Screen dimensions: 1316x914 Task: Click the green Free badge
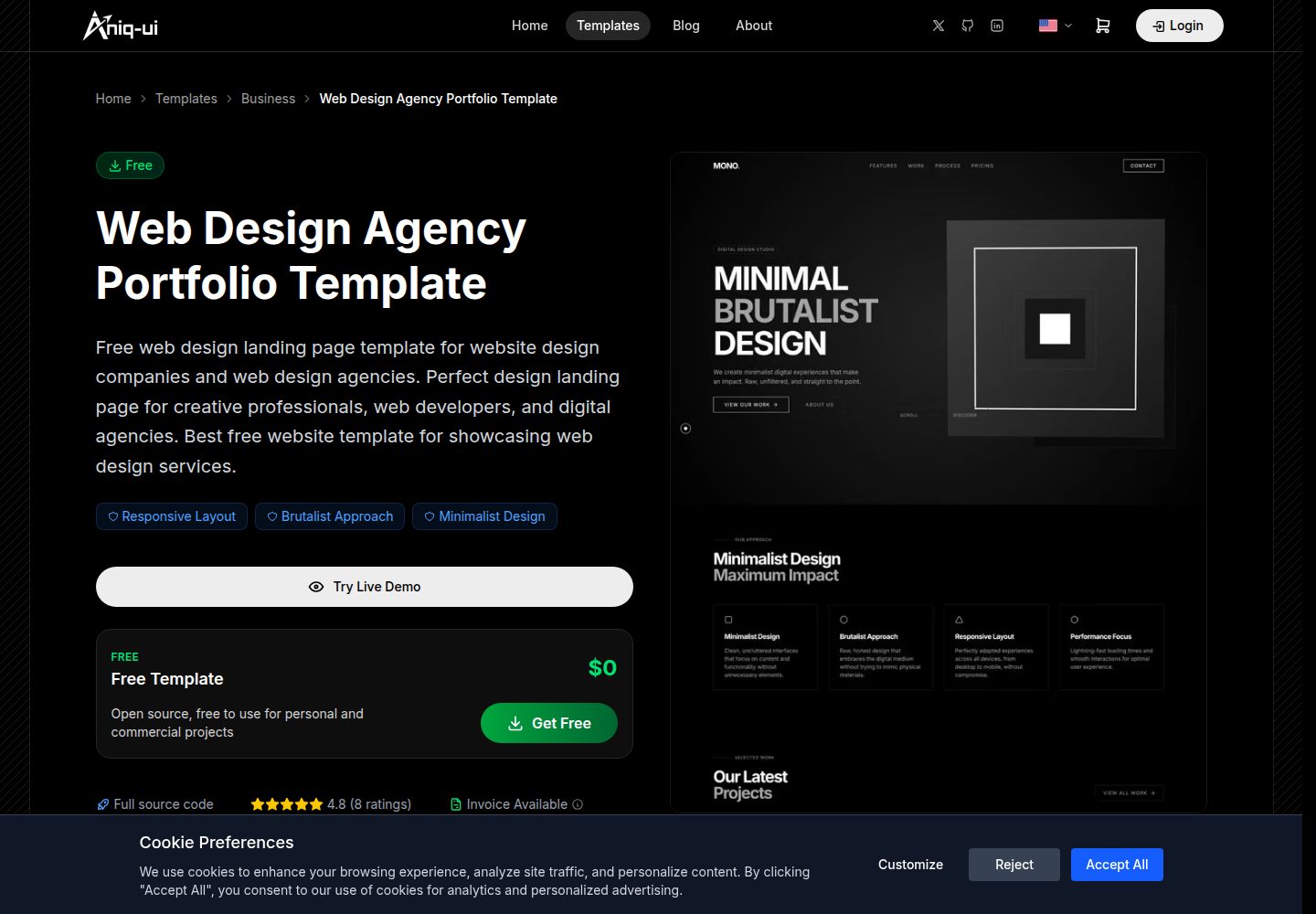(x=130, y=165)
